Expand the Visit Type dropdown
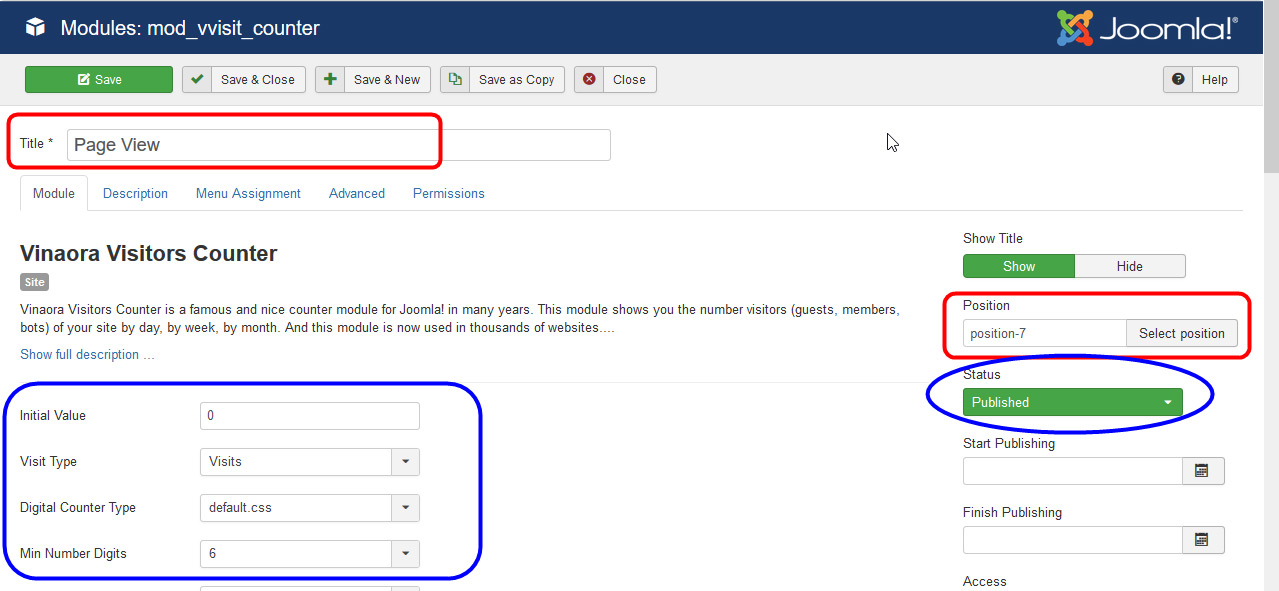The width and height of the screenshot is (1279, 591). [407, 461]
